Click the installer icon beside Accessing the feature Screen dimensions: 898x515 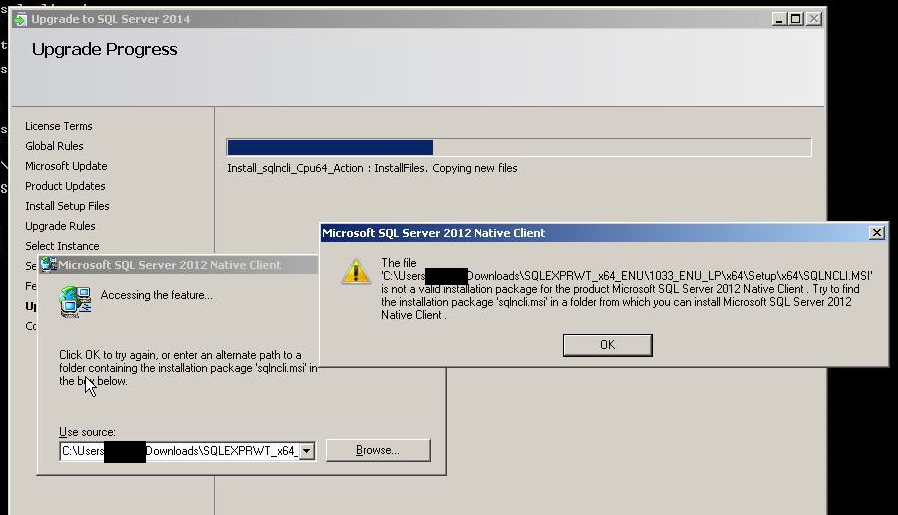click(75, 302)
